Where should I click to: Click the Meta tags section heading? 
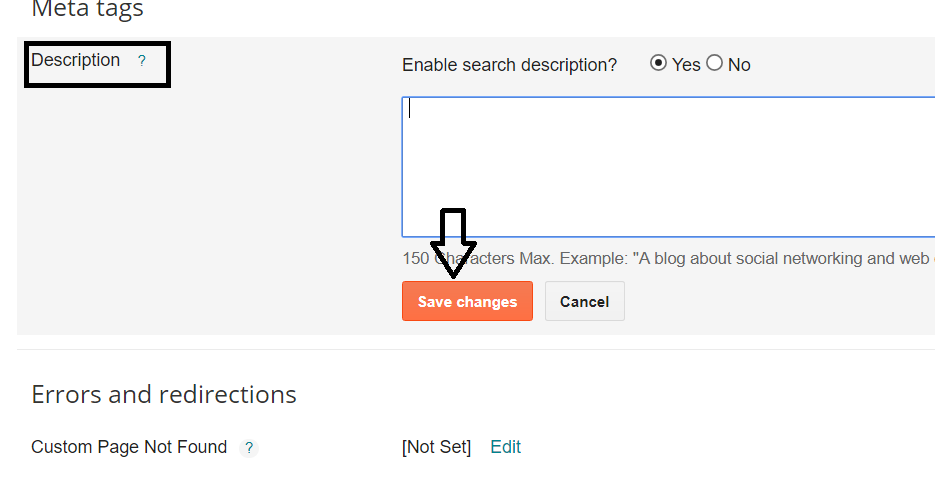pos(88,10)
